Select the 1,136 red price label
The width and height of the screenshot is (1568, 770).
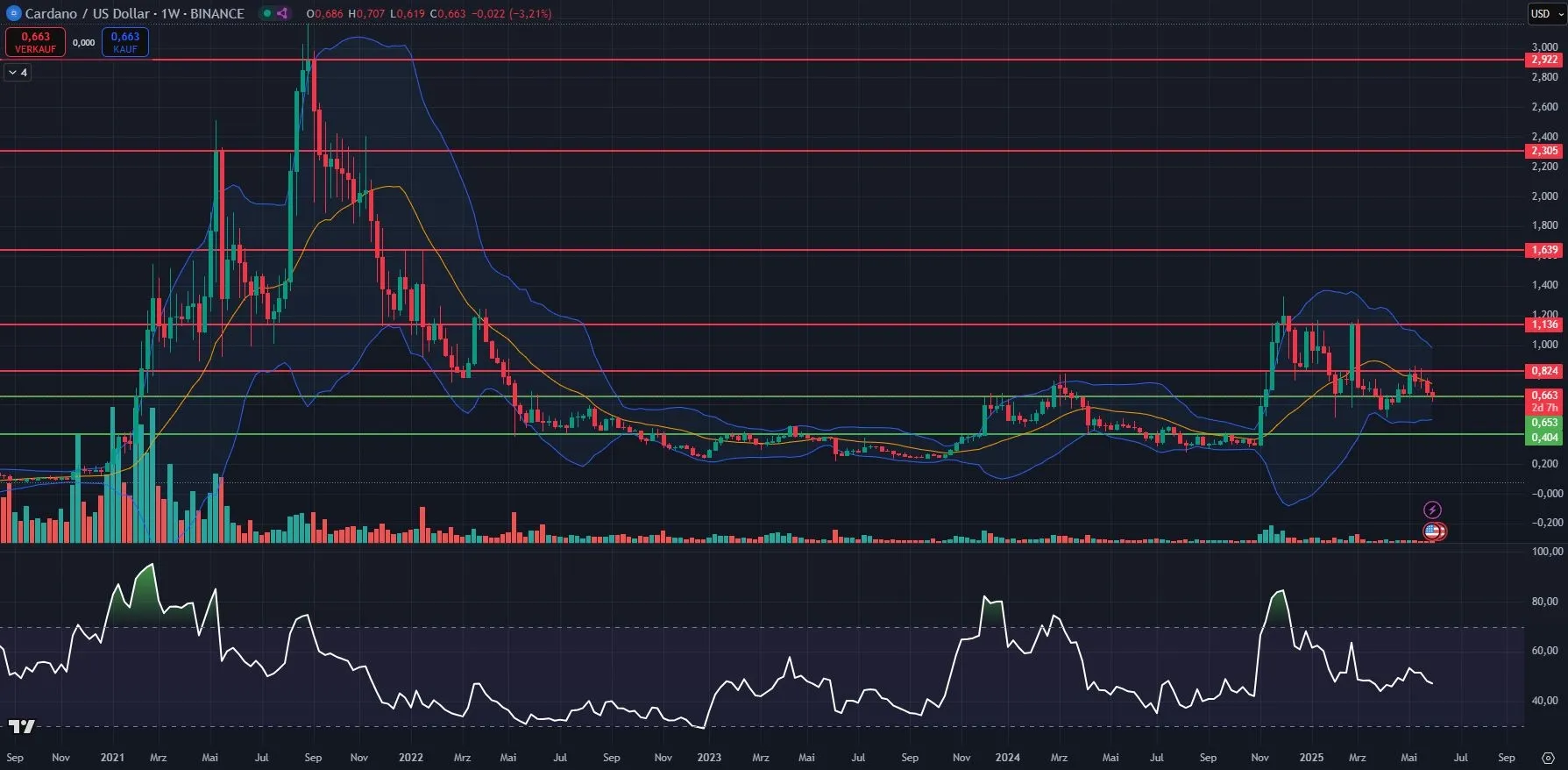[1544, 324]
